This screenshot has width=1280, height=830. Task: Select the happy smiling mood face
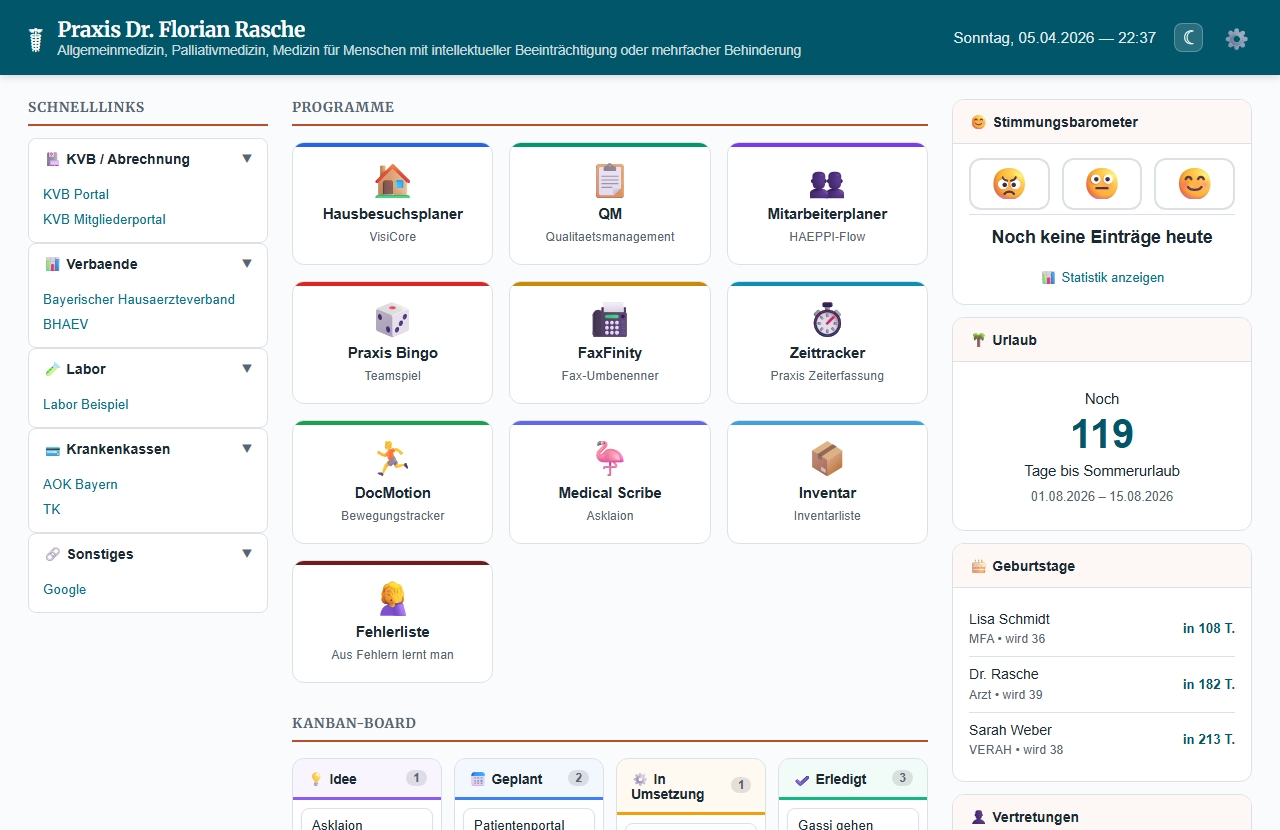pyautogui.click(x=1194, y=184)
